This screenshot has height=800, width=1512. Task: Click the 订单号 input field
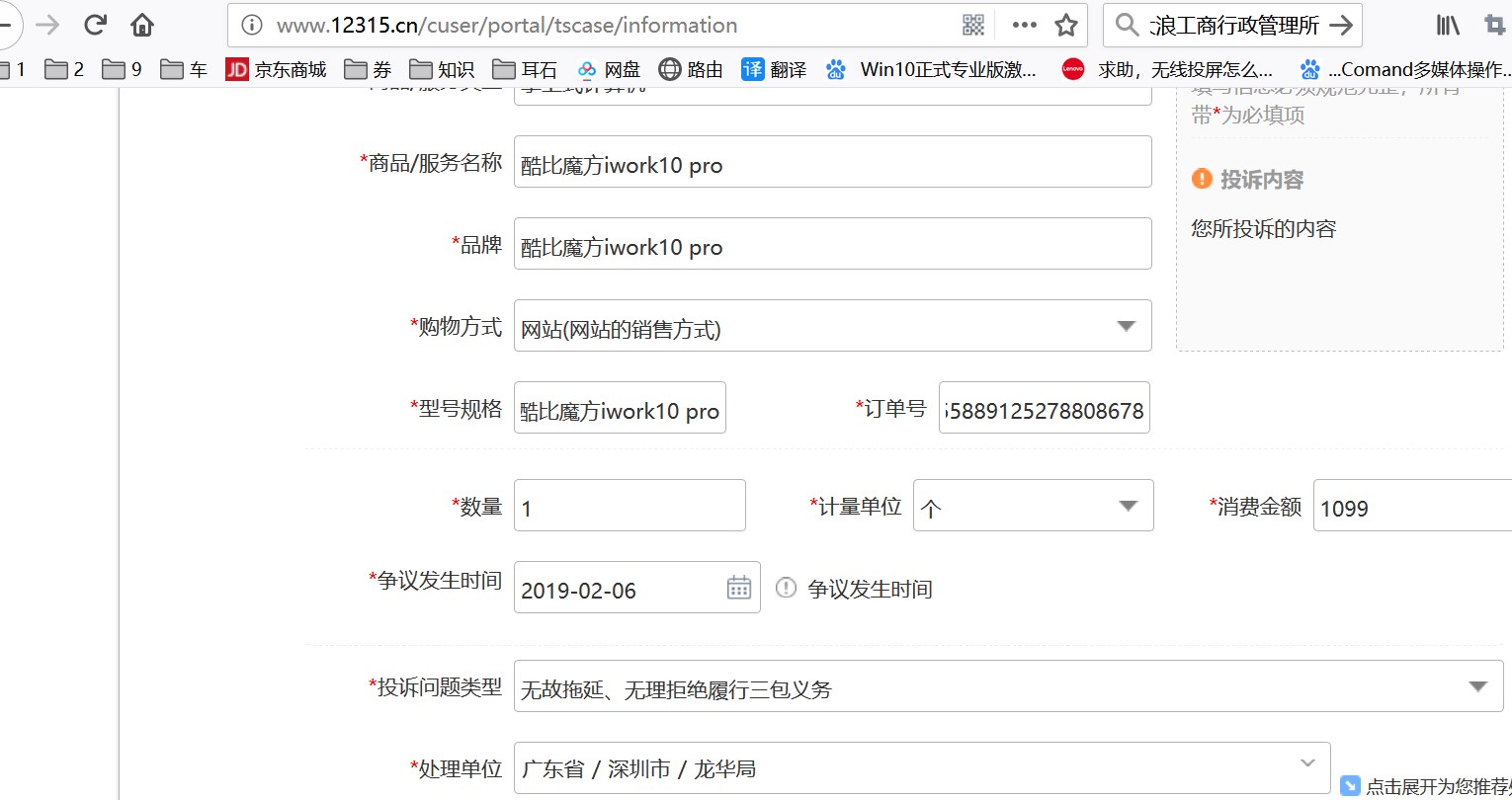pos(1044,408)
